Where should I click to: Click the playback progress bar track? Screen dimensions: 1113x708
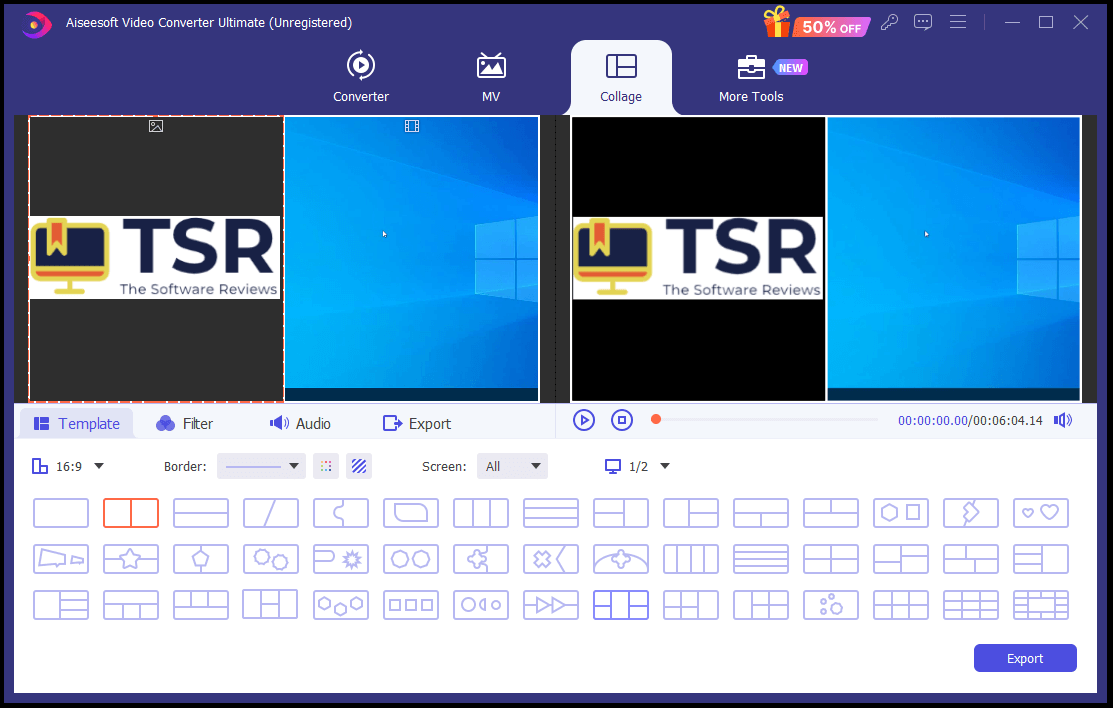pos(769,420)
